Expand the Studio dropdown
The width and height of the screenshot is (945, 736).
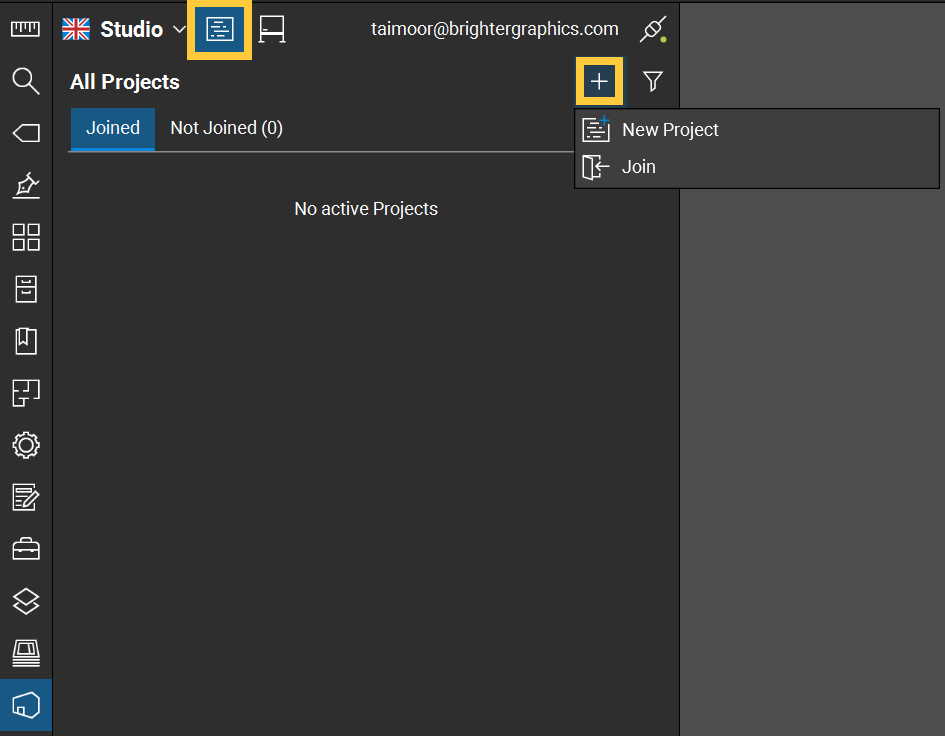(180, 29)
